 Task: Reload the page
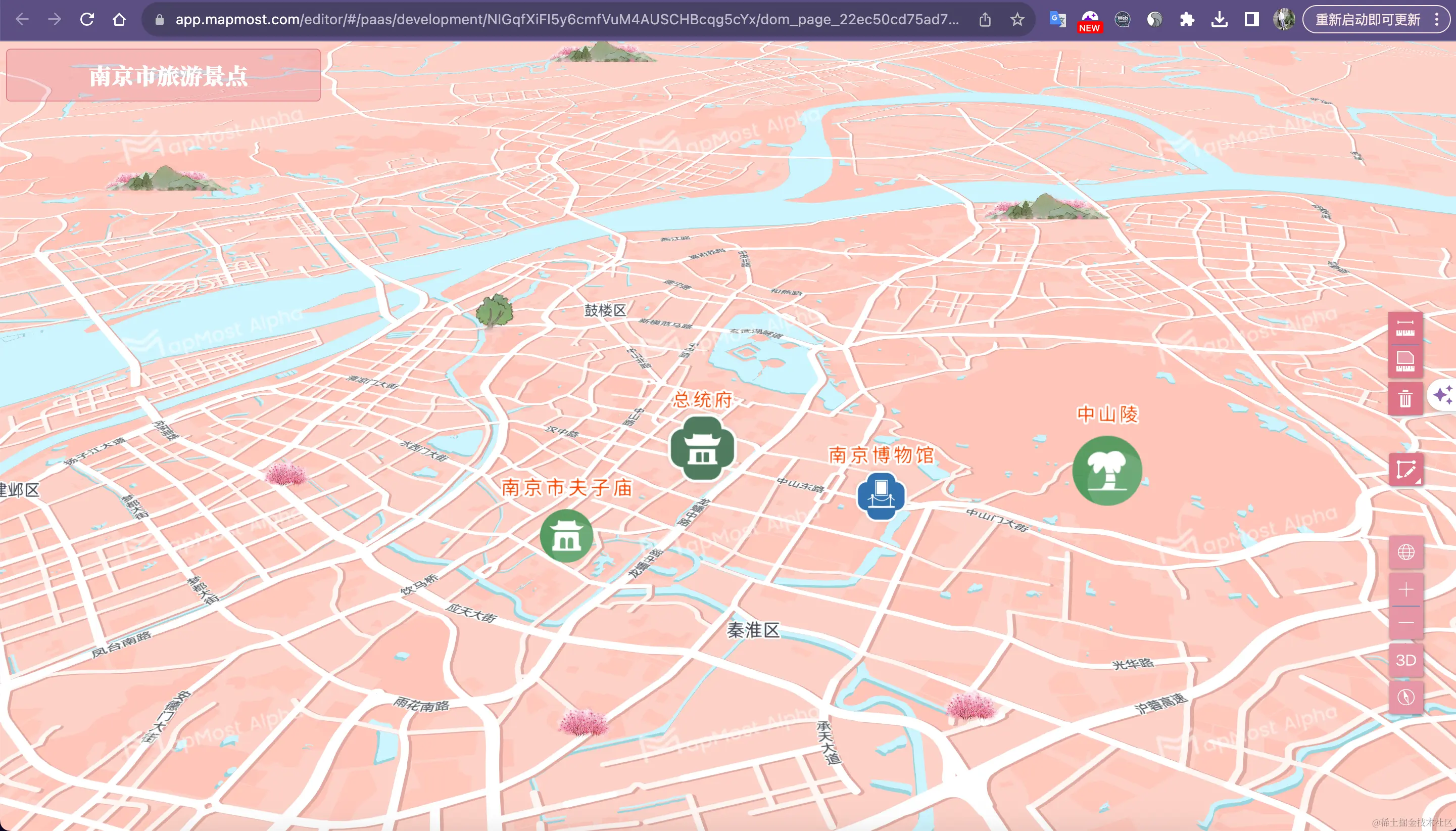tap(87, 19)
